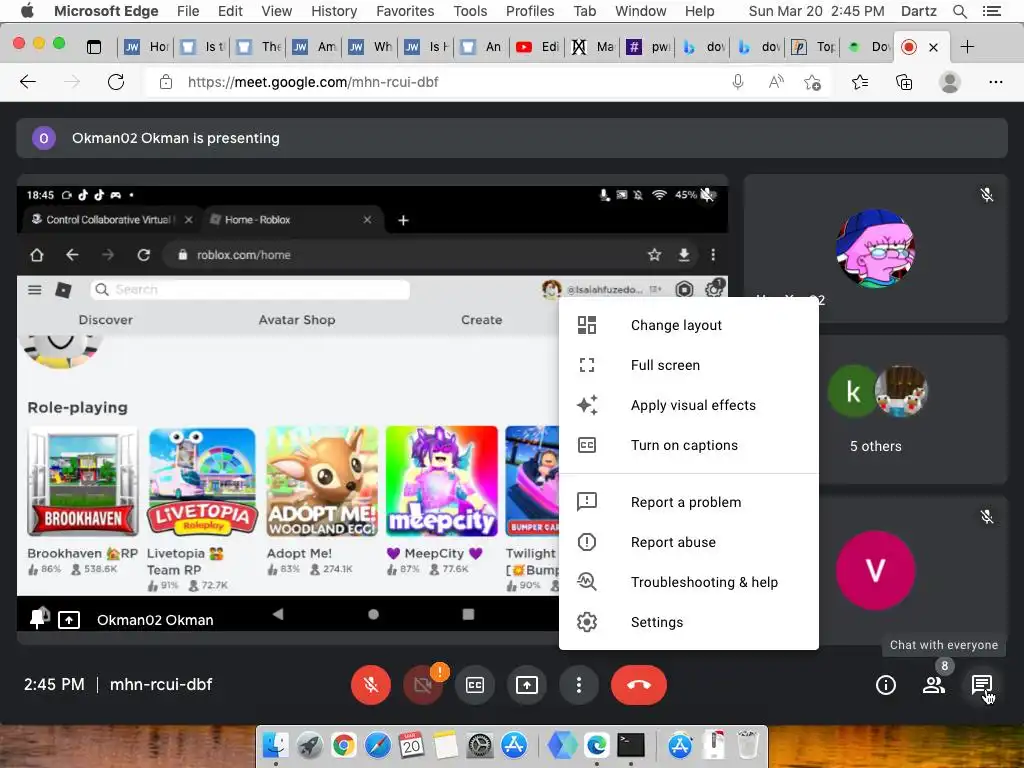Screen dimensions: 1024x768
Task: Reload the page in Edge
Action: coord(116,82)
